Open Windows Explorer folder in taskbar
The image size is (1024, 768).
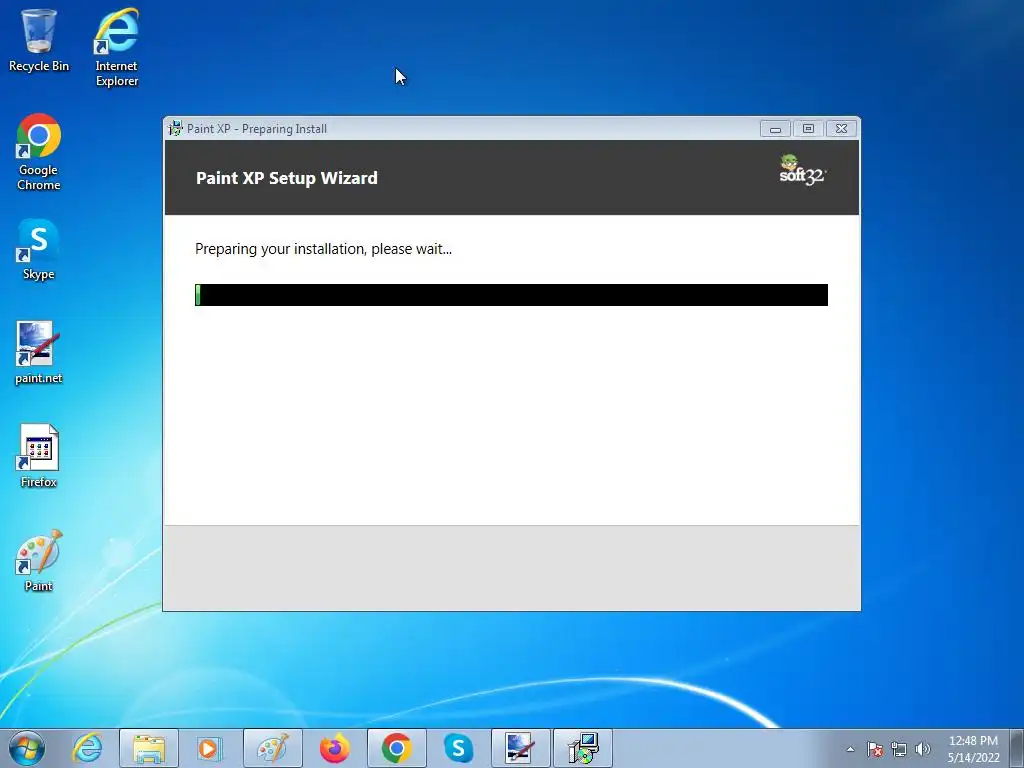click(x=149, y=748)
